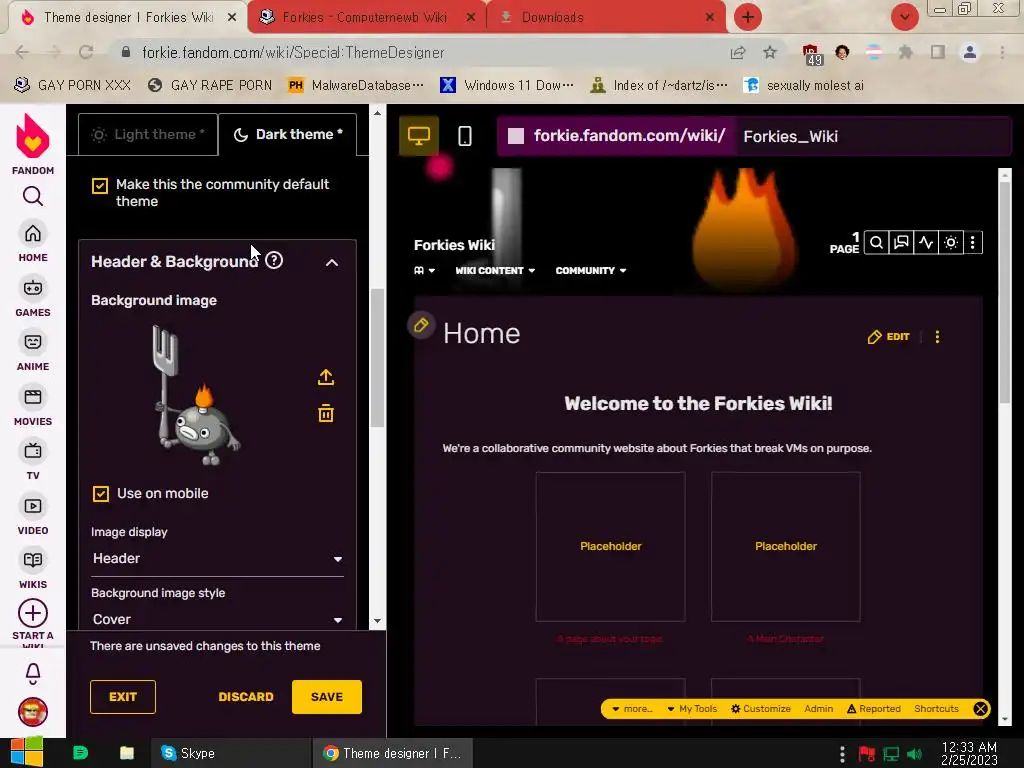Save the theme changes

[x=327, y=697]
